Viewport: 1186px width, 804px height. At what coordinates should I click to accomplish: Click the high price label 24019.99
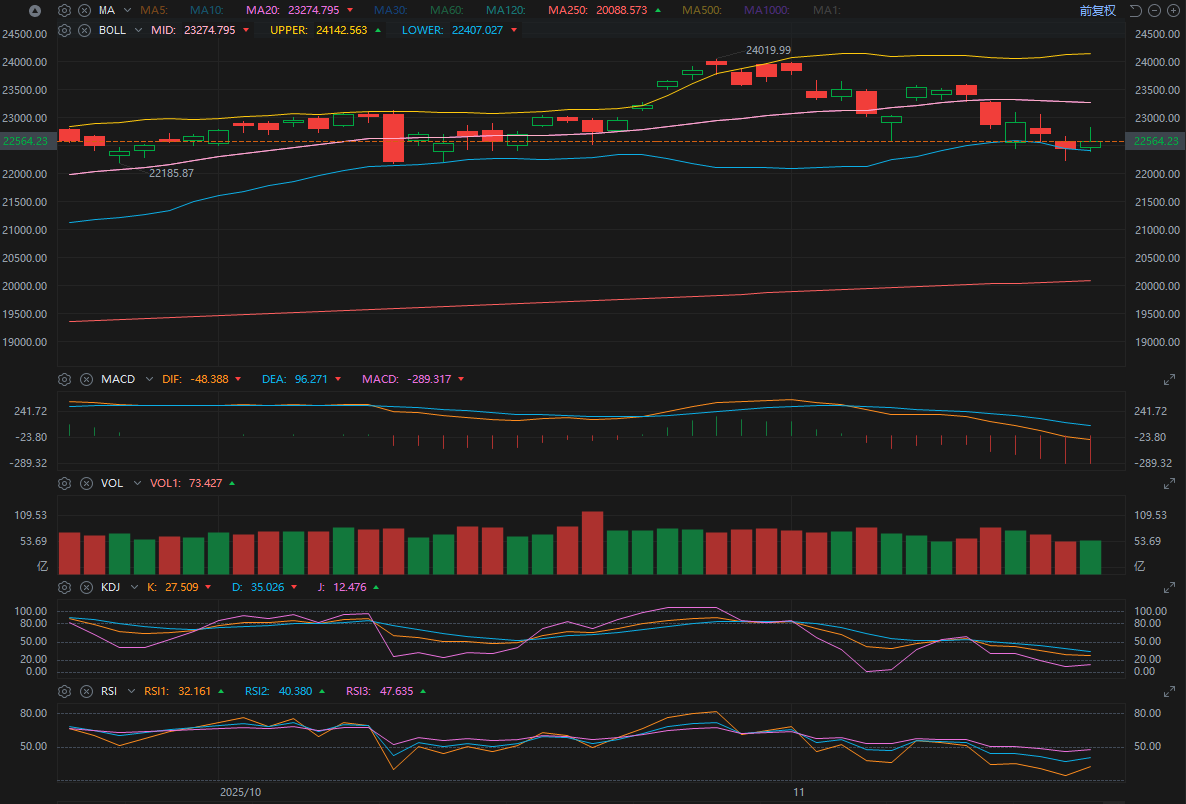coord(768,50)
